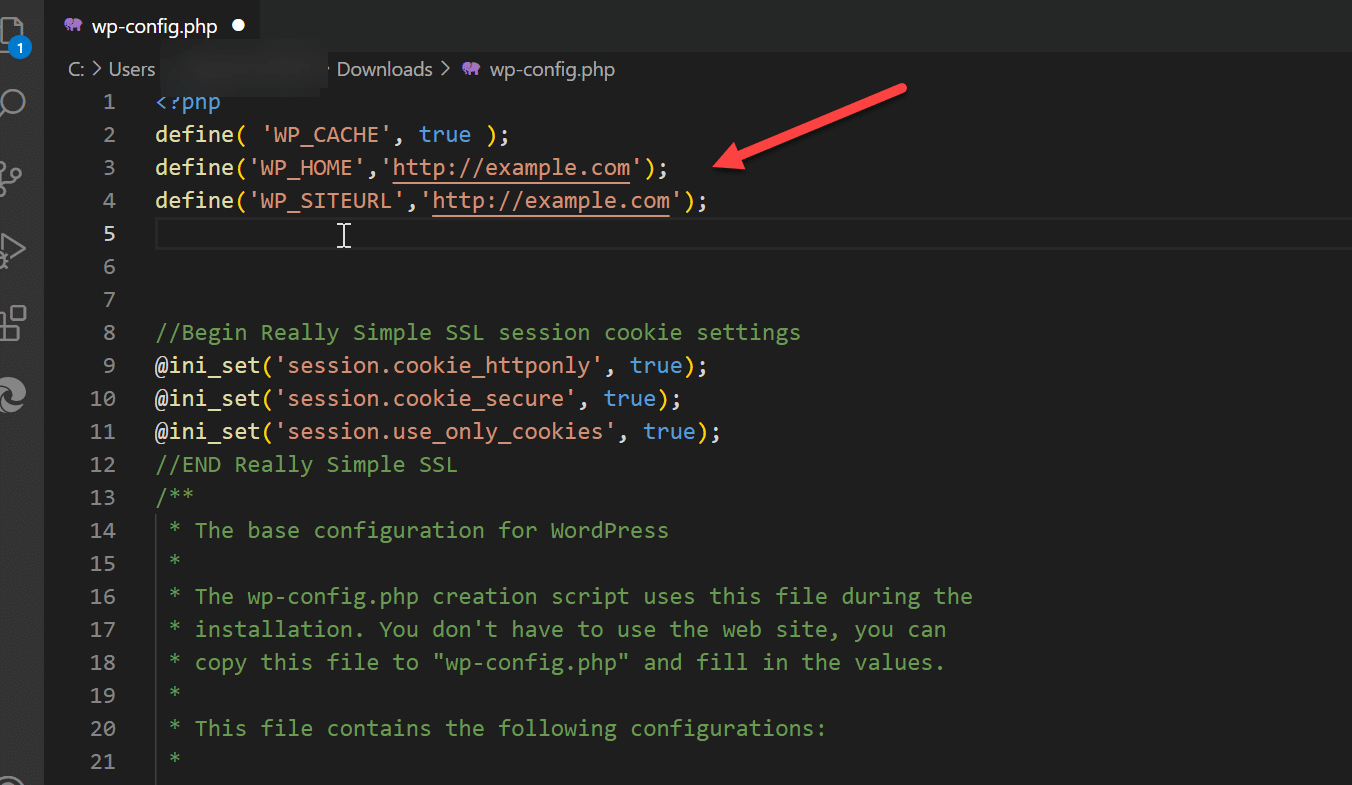Click the WP_SITEURL http://example.com link

click(550, 200)
